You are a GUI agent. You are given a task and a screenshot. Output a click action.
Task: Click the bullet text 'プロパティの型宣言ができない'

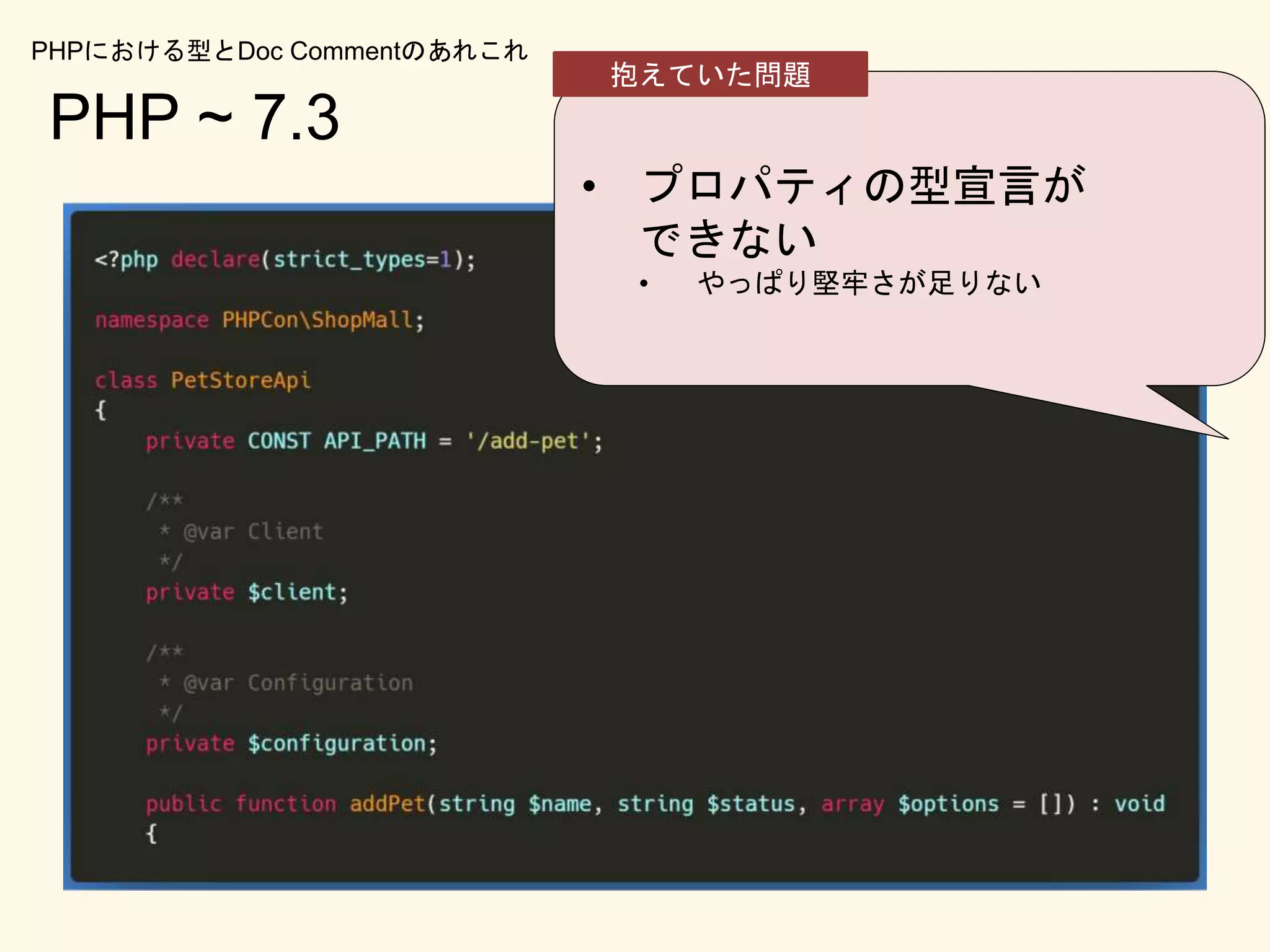[864, 211]
